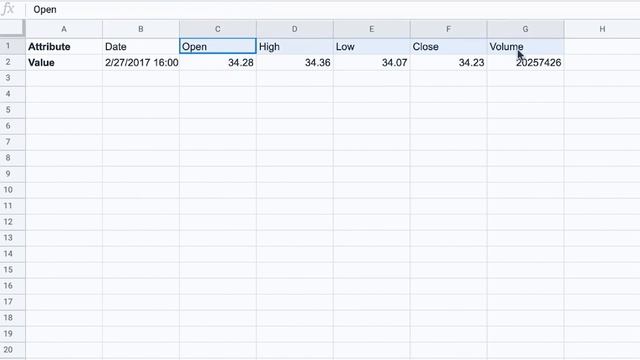
Task: Select column C header
Action: pos(218,29)
